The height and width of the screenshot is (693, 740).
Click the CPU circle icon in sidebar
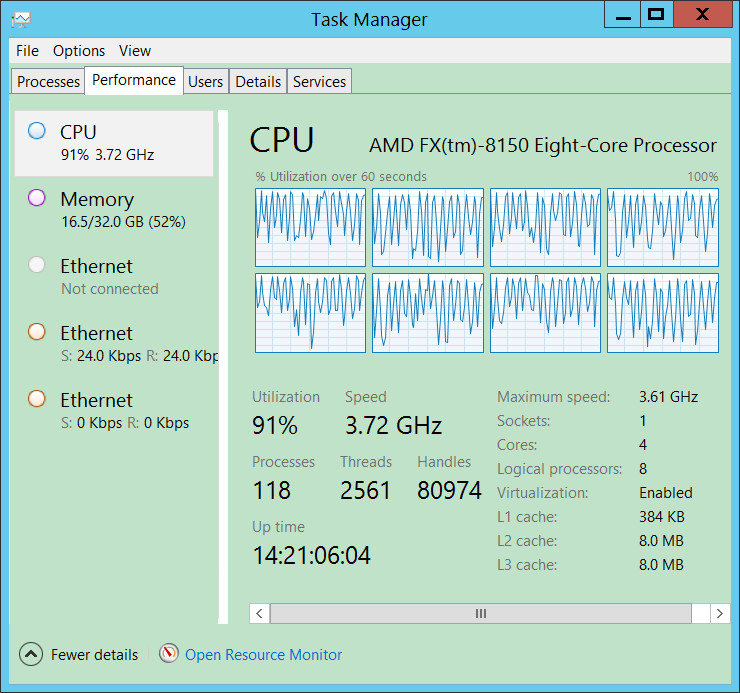click(37, 131)
